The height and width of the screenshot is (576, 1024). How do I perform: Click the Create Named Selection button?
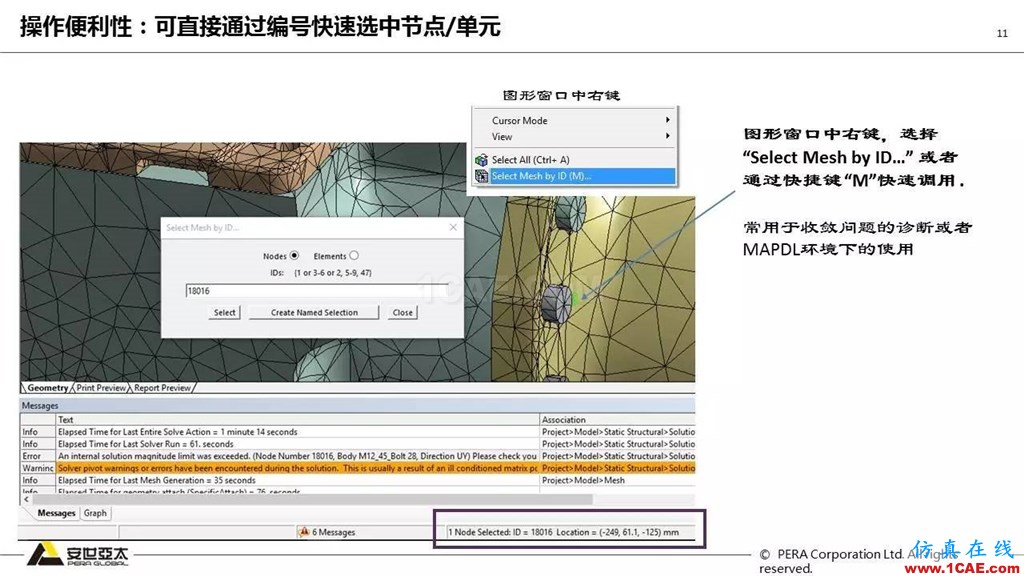(x=314, y=312)
